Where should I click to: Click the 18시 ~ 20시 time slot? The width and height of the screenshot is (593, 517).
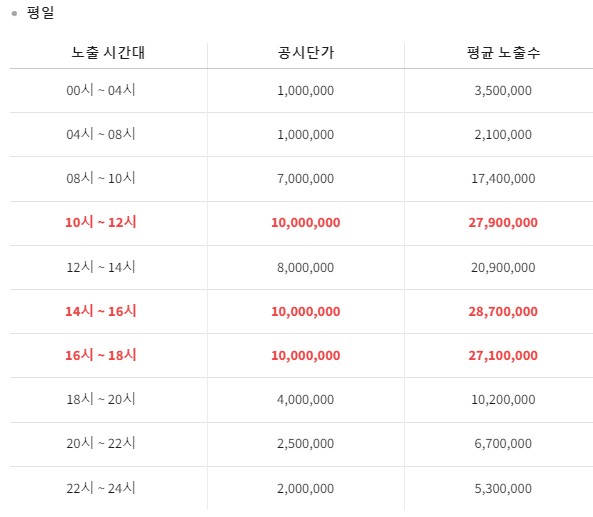click(101, 399)
